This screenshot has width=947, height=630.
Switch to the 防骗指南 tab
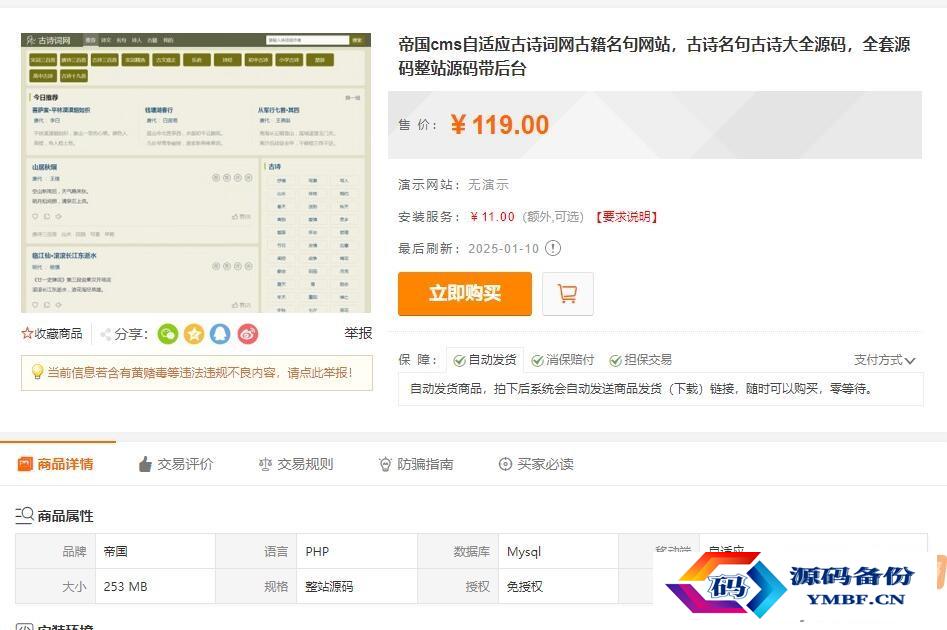[416, 464]
